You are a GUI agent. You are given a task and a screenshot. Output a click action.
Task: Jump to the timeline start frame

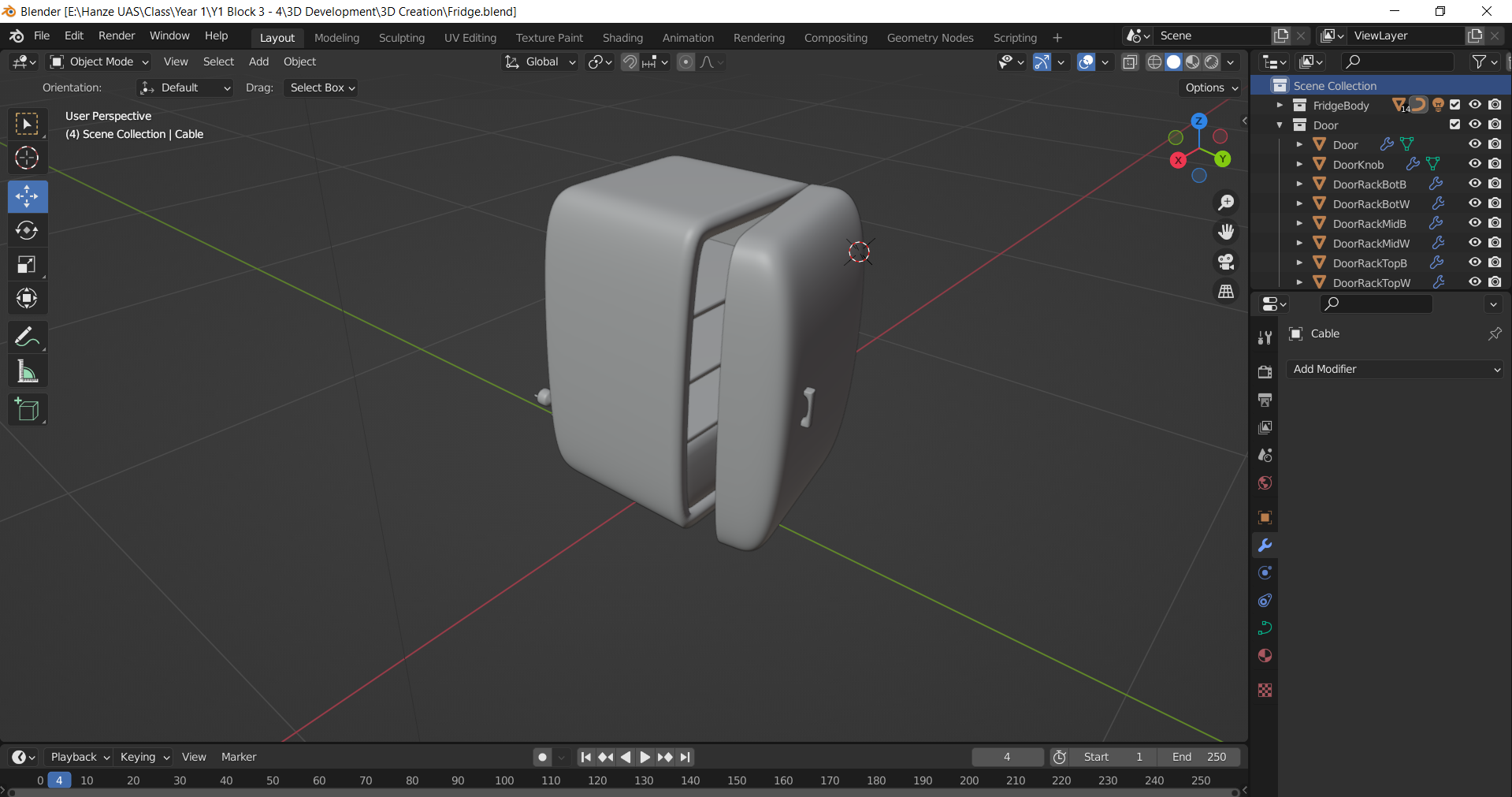585,757
